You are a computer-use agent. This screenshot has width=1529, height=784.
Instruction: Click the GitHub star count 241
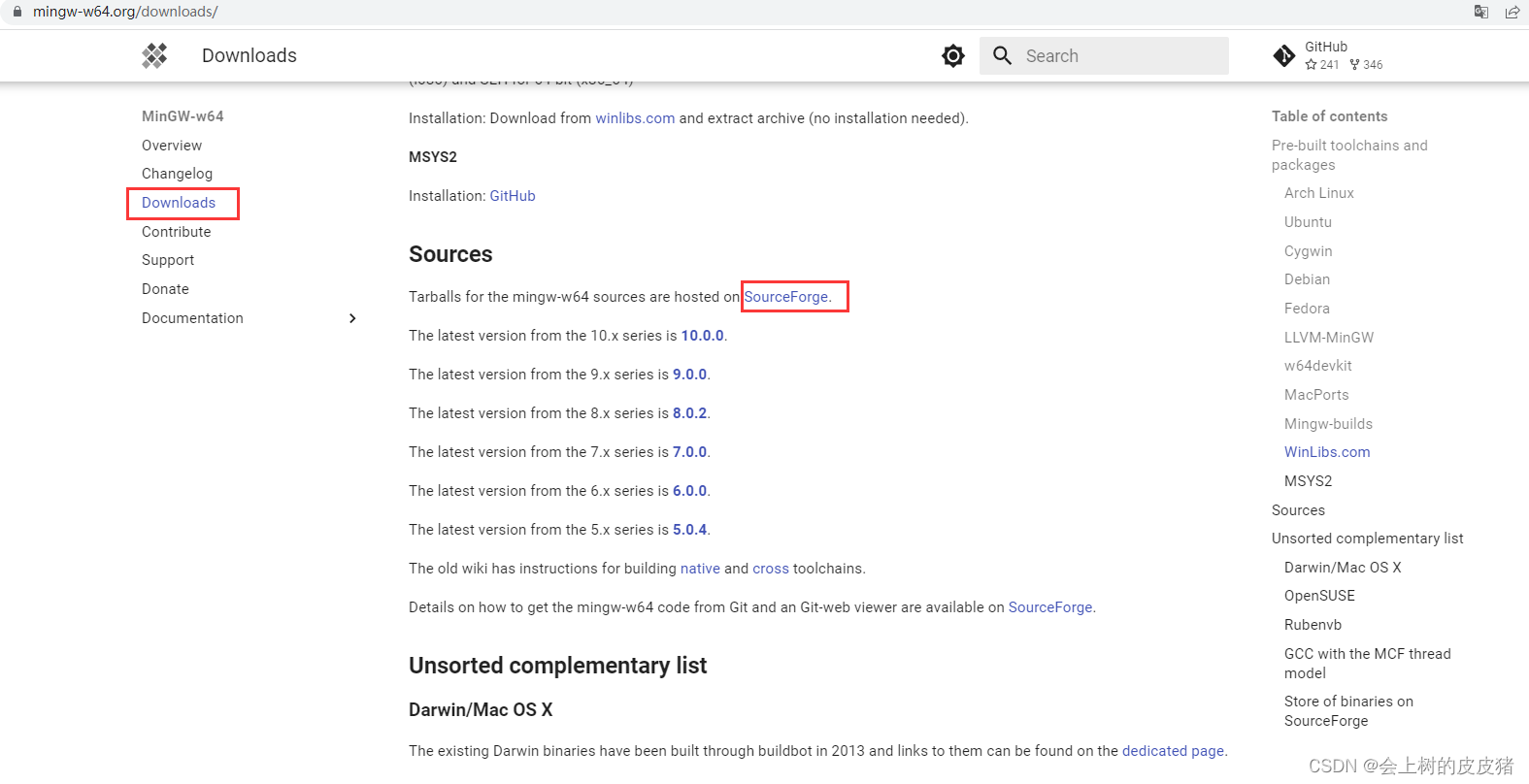pyautogui.click(x=1322, y=65)
